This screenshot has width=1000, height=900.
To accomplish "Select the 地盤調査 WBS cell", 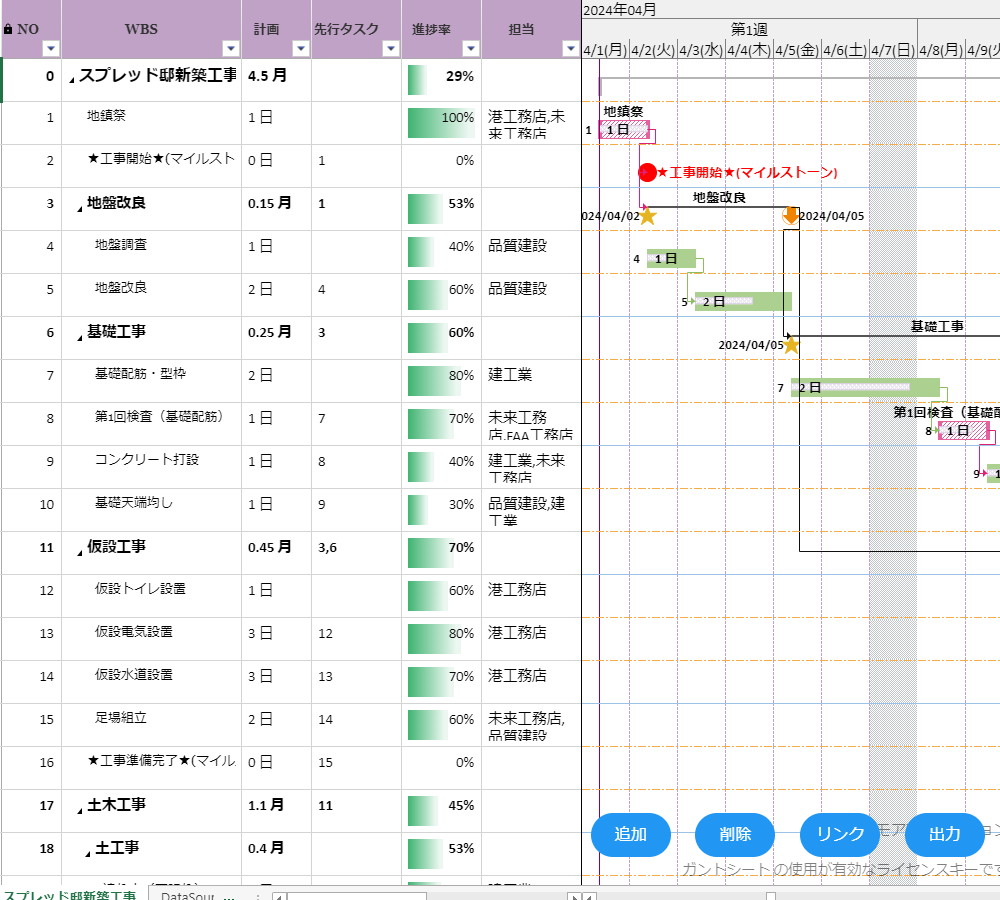I will point(152,252).
